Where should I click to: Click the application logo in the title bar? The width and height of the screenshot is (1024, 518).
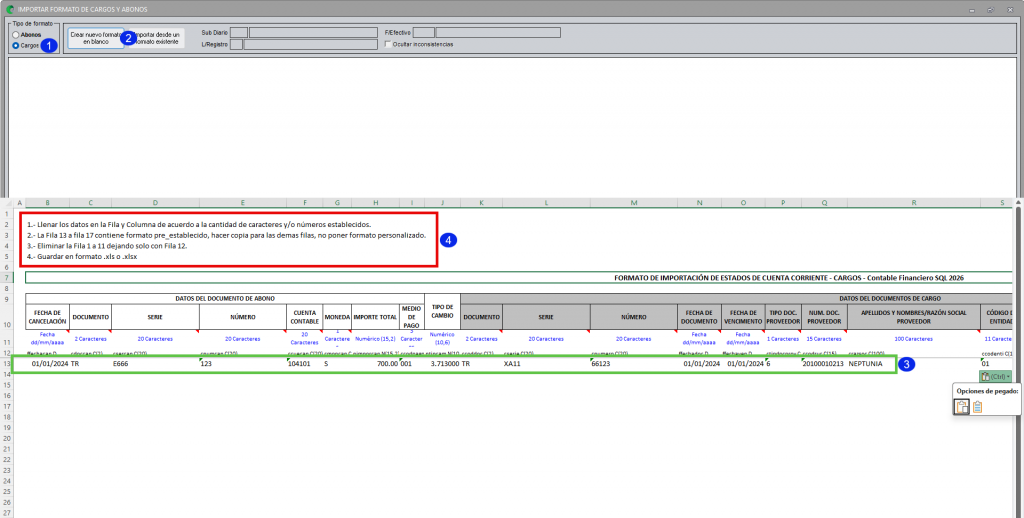pyautogui.click(x=10, y=10)
